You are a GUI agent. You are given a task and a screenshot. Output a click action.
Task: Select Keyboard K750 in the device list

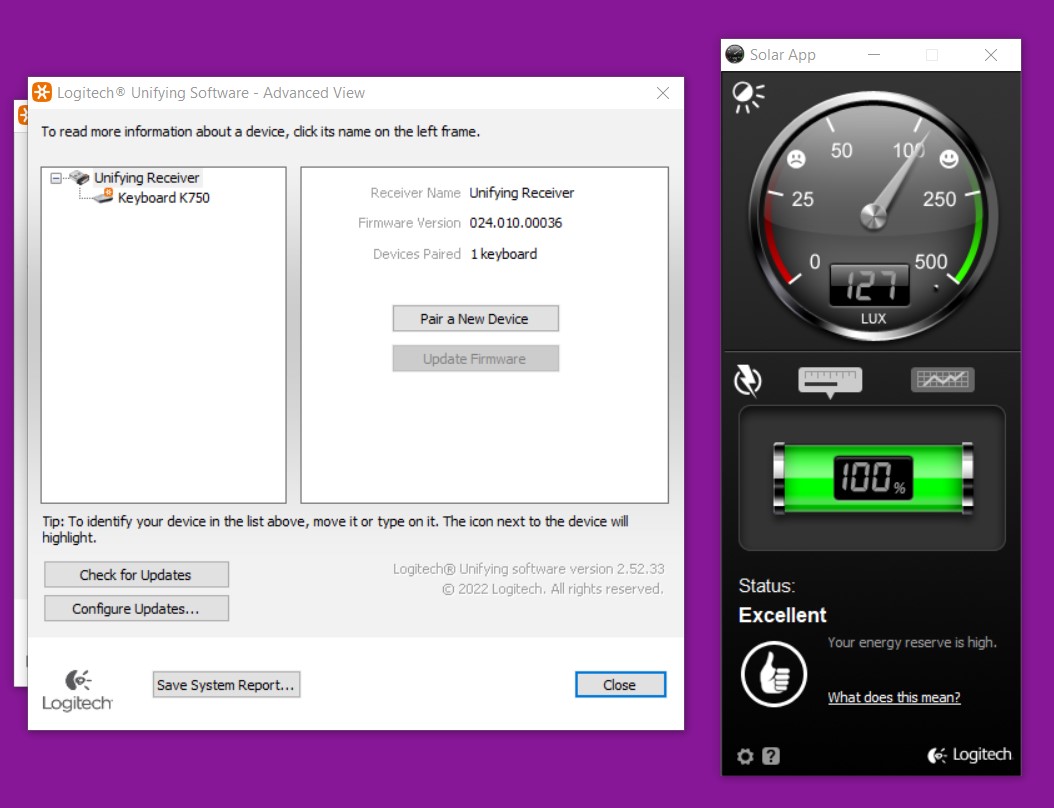coord(163,198)
